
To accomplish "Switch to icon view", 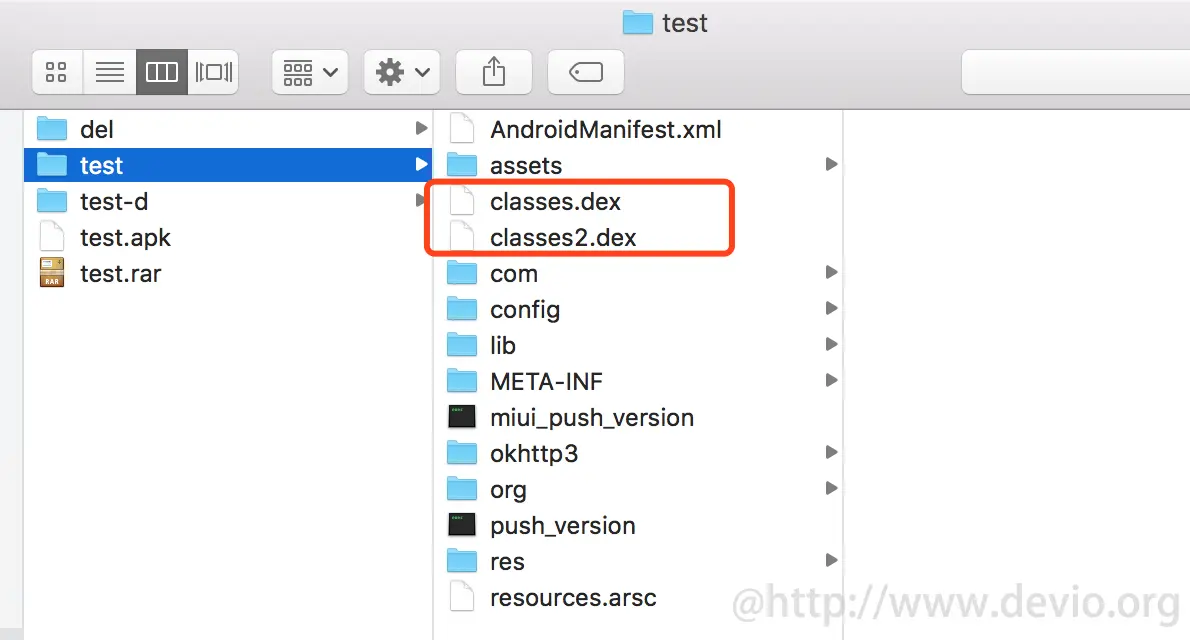I will 56,71.
